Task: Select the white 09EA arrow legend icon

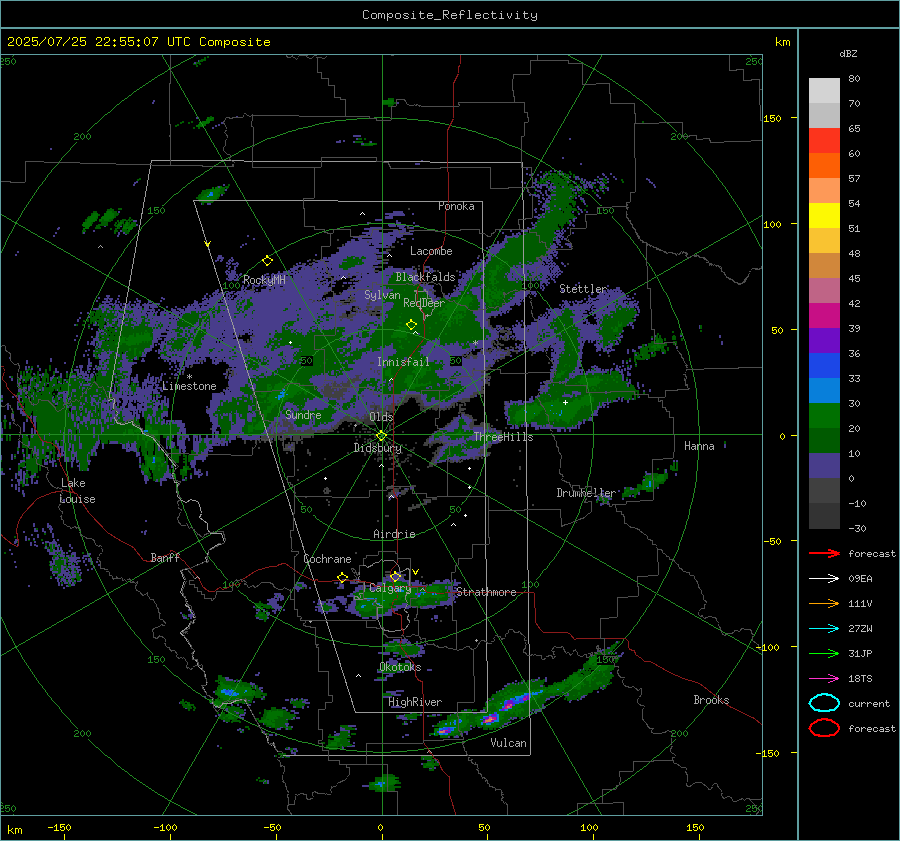Action: (824, 579)
